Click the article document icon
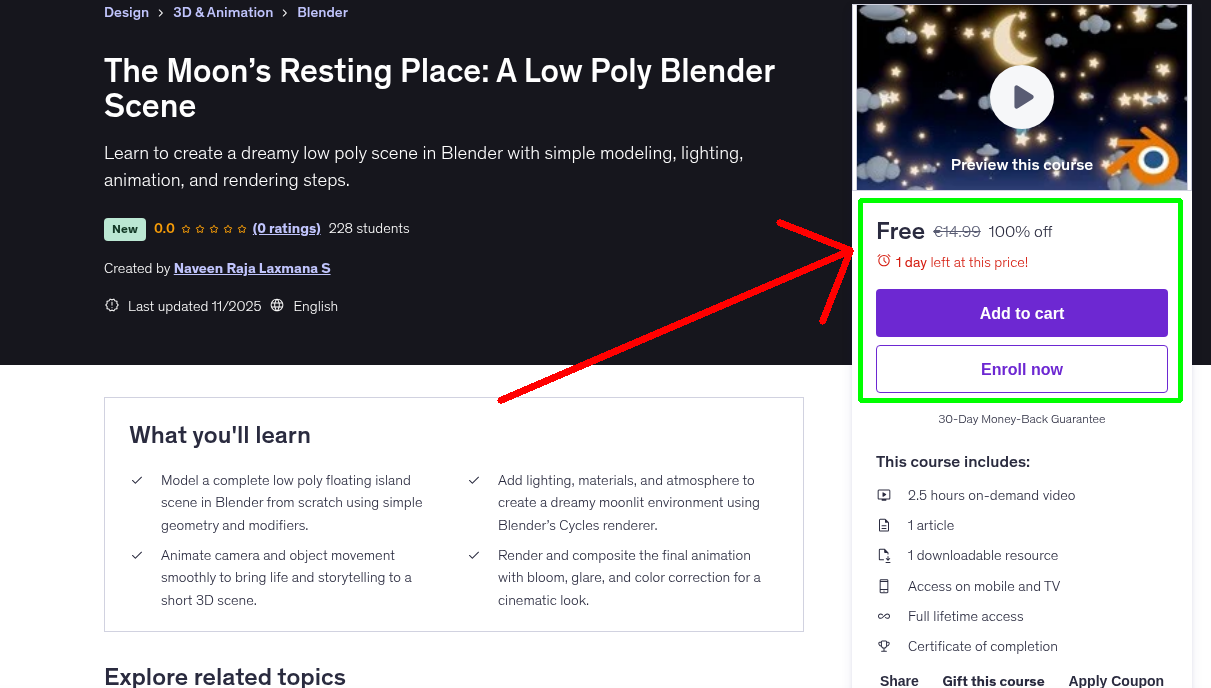Viewport: 1211px width, 688px height. click(884, 525)
